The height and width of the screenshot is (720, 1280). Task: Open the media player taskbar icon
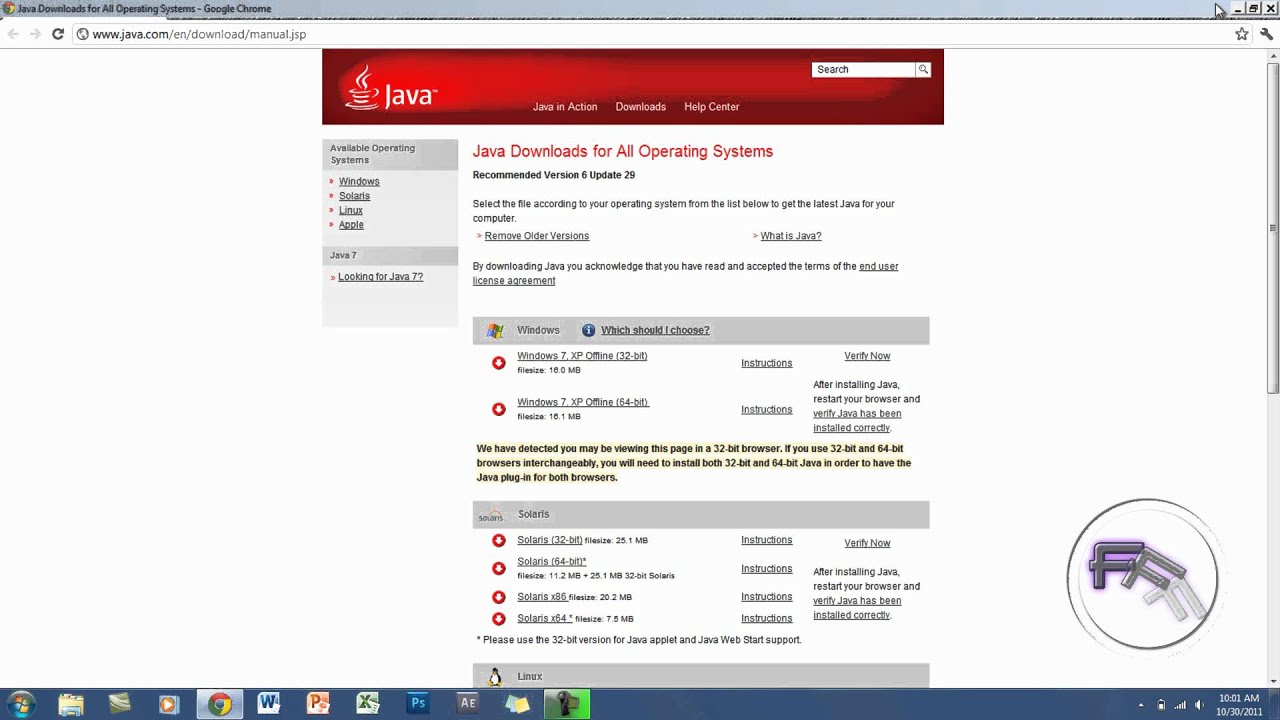(168, 704)
